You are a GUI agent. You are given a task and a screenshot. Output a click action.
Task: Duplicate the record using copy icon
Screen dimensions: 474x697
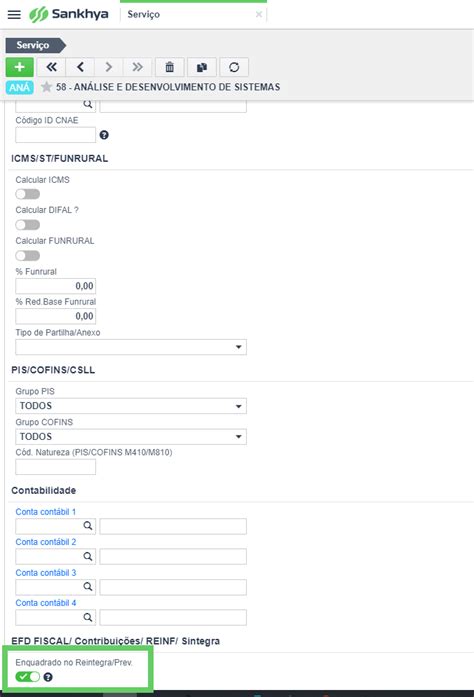202,67
